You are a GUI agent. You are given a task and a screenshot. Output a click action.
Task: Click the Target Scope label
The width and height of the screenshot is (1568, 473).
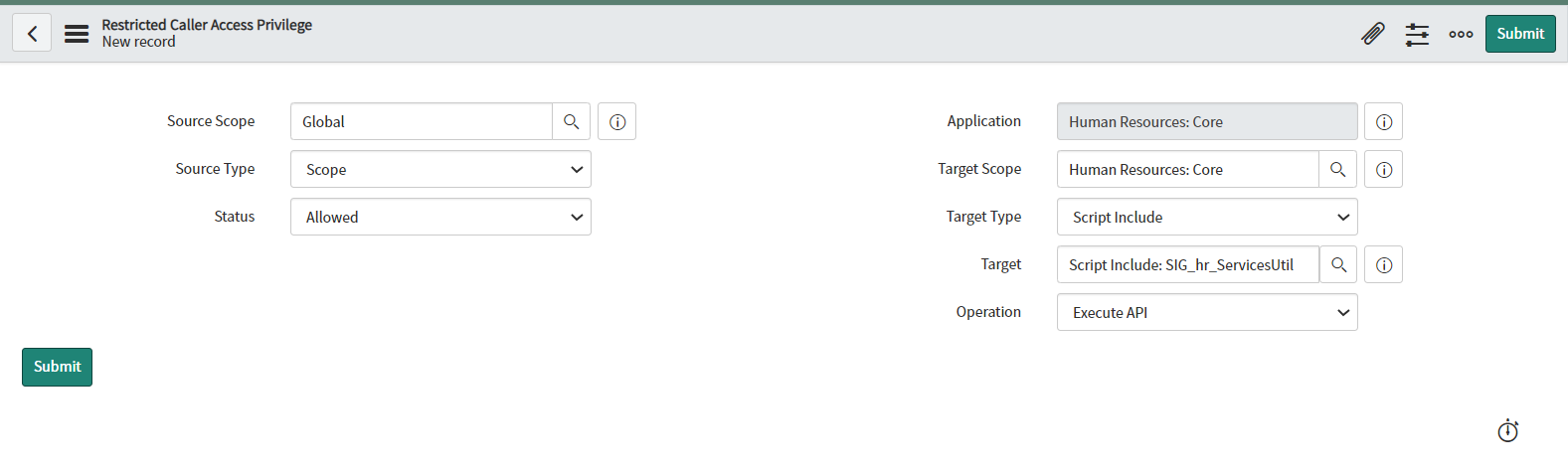tap(979, 169)
